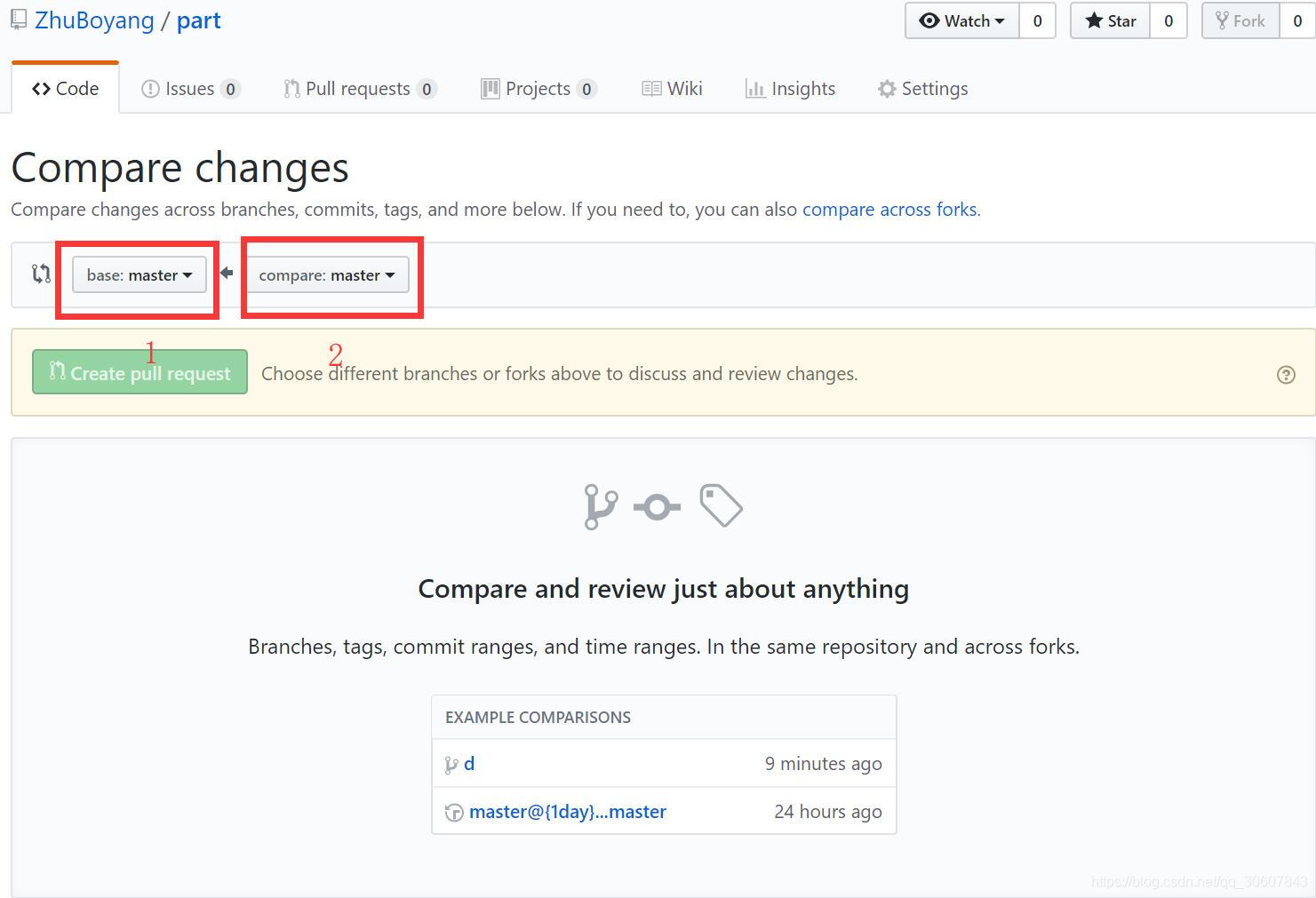Click the Watch count 0
Viewport: 1316px width, 898px height.
point(1037,20)
